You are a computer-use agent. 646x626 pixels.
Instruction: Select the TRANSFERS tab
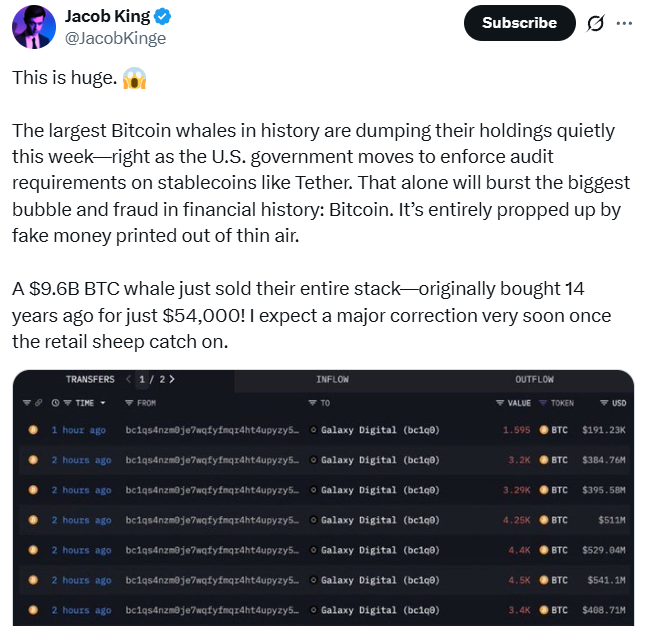coord(90,380)
